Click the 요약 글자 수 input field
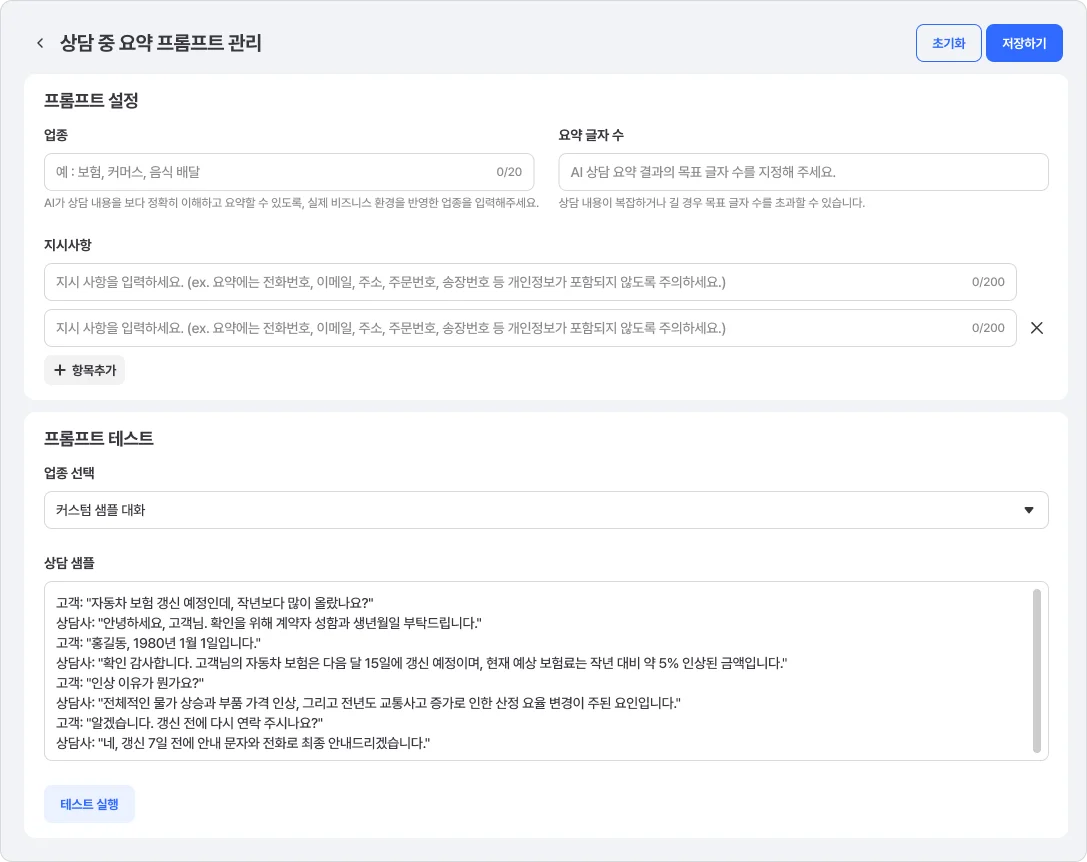The image size is (1087, 862). [x=802, y=171]
